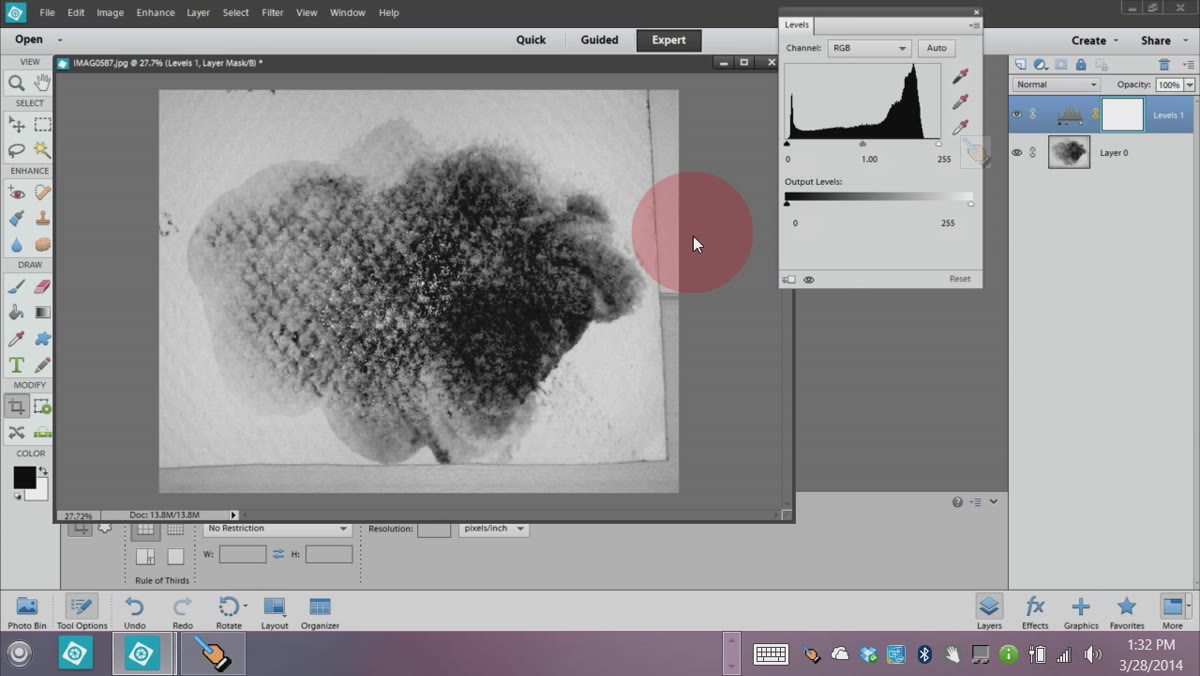Select the Pencil tool
The width and height of the screenshot is (1200, 676).
click(x=42, y=365)
